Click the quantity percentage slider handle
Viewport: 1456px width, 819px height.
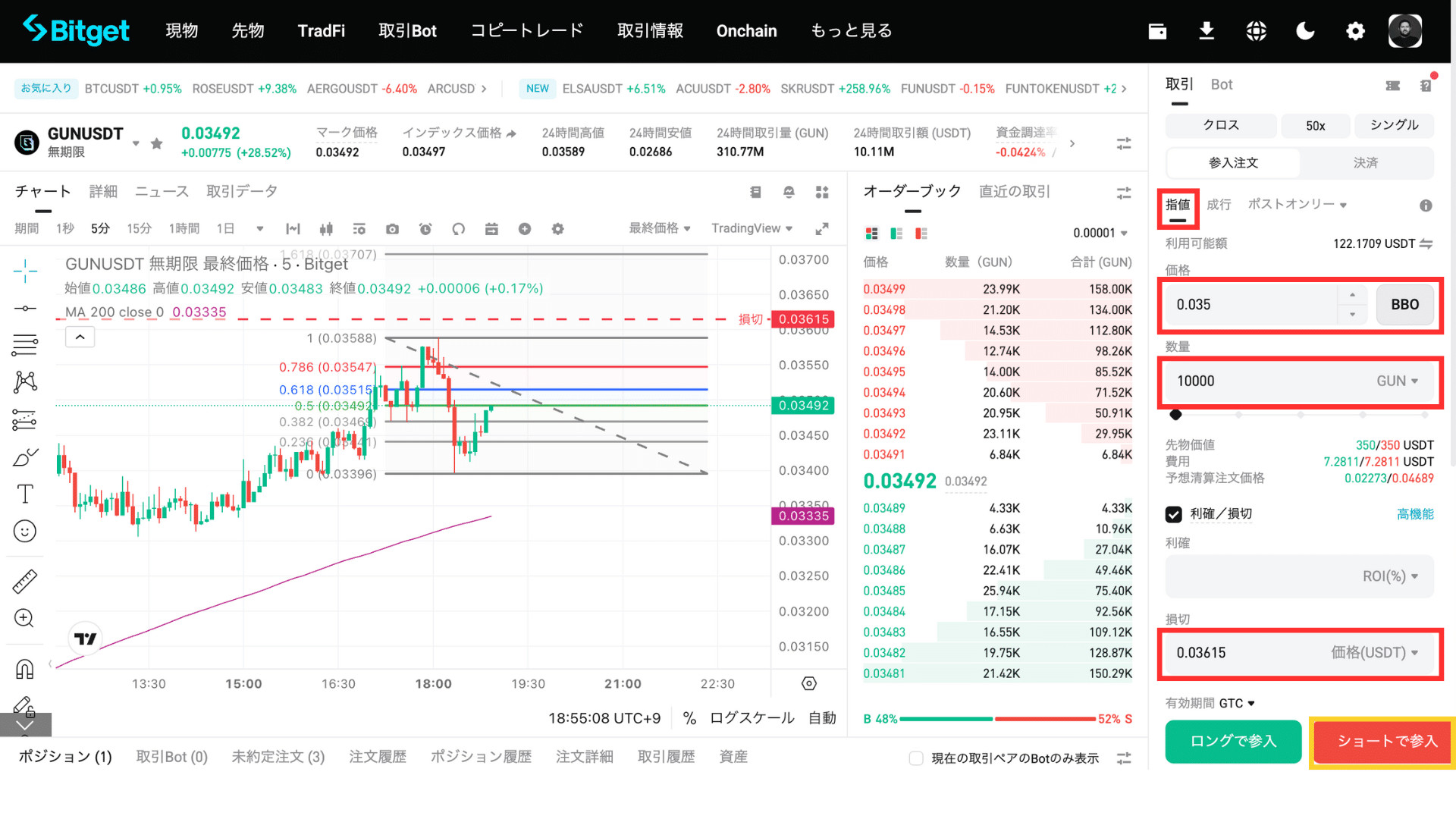coord(1175,415)
